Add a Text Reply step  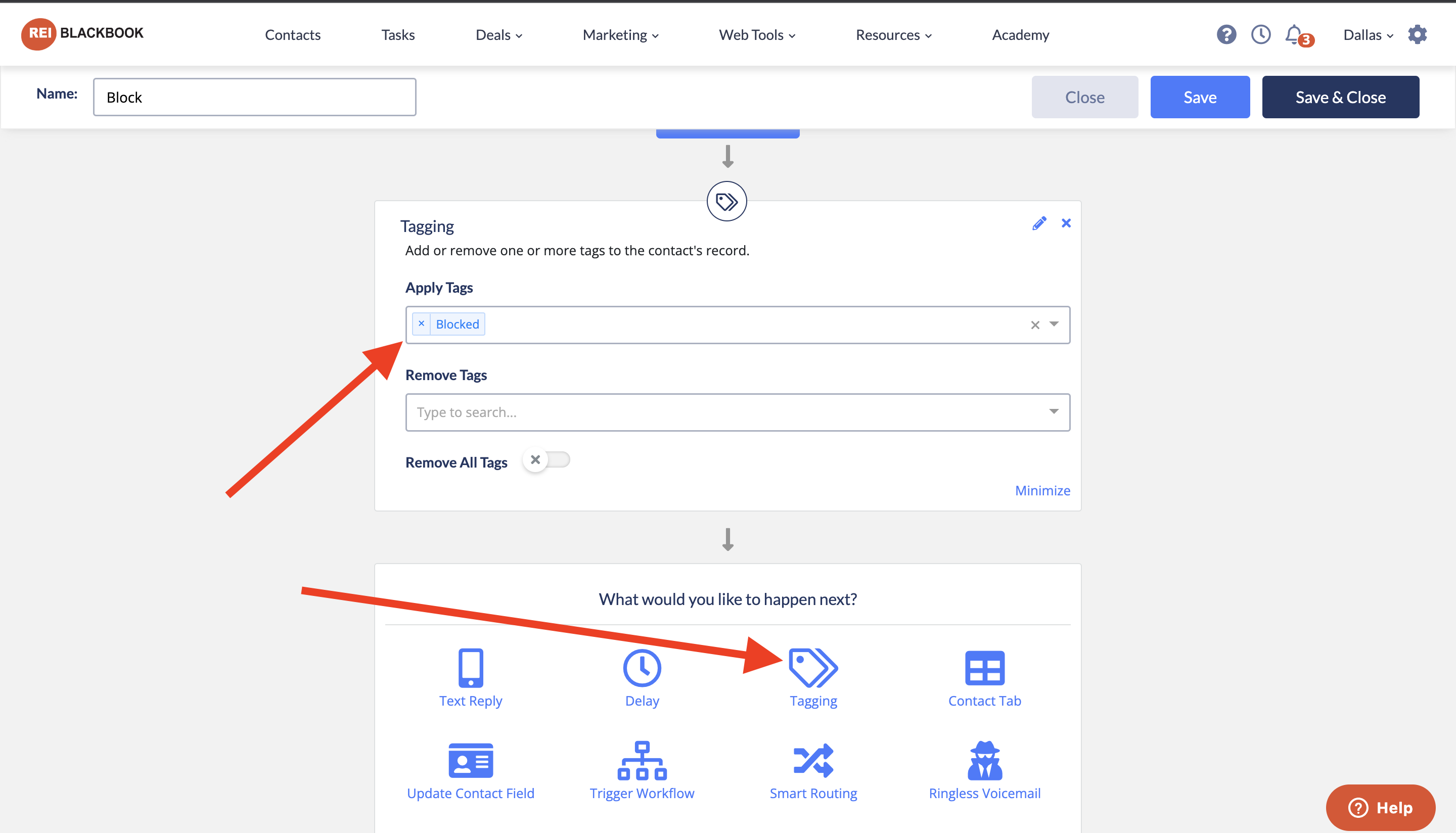pyautogui.click(x=470, y=678)
